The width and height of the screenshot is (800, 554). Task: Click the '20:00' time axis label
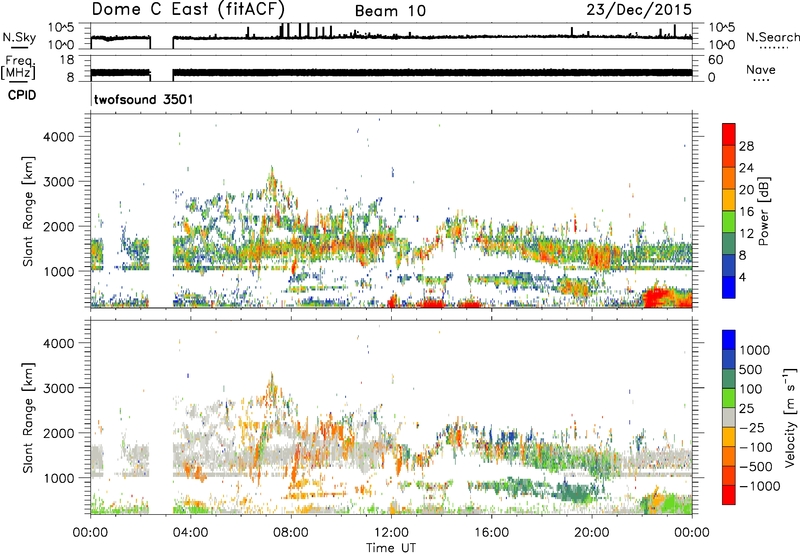tap(591, 532)
